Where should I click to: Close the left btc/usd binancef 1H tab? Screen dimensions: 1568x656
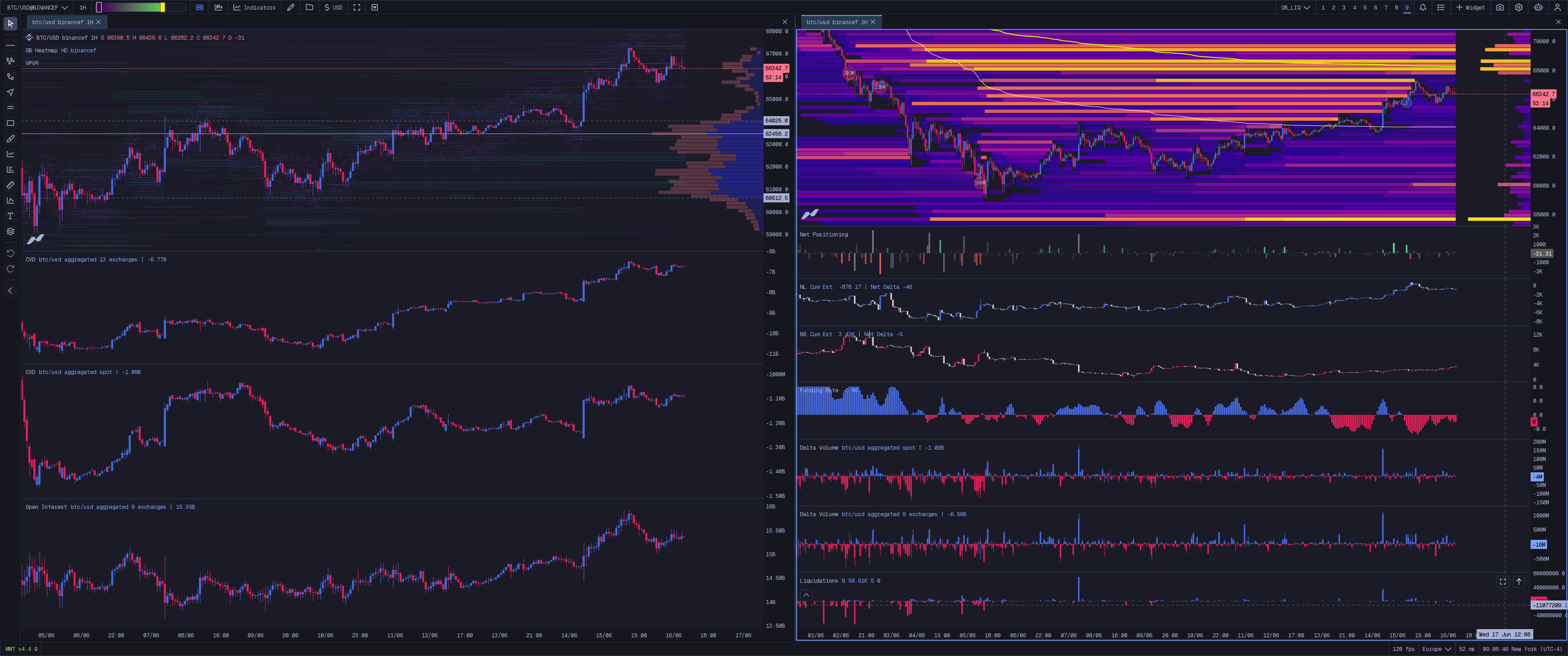[98, 22]
